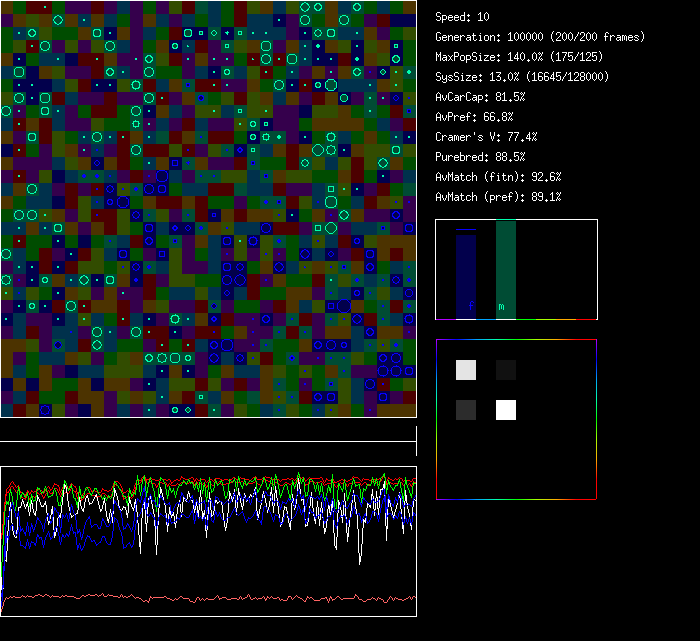Pick the dark gray bottom-left matrix square

click(466, 410)
